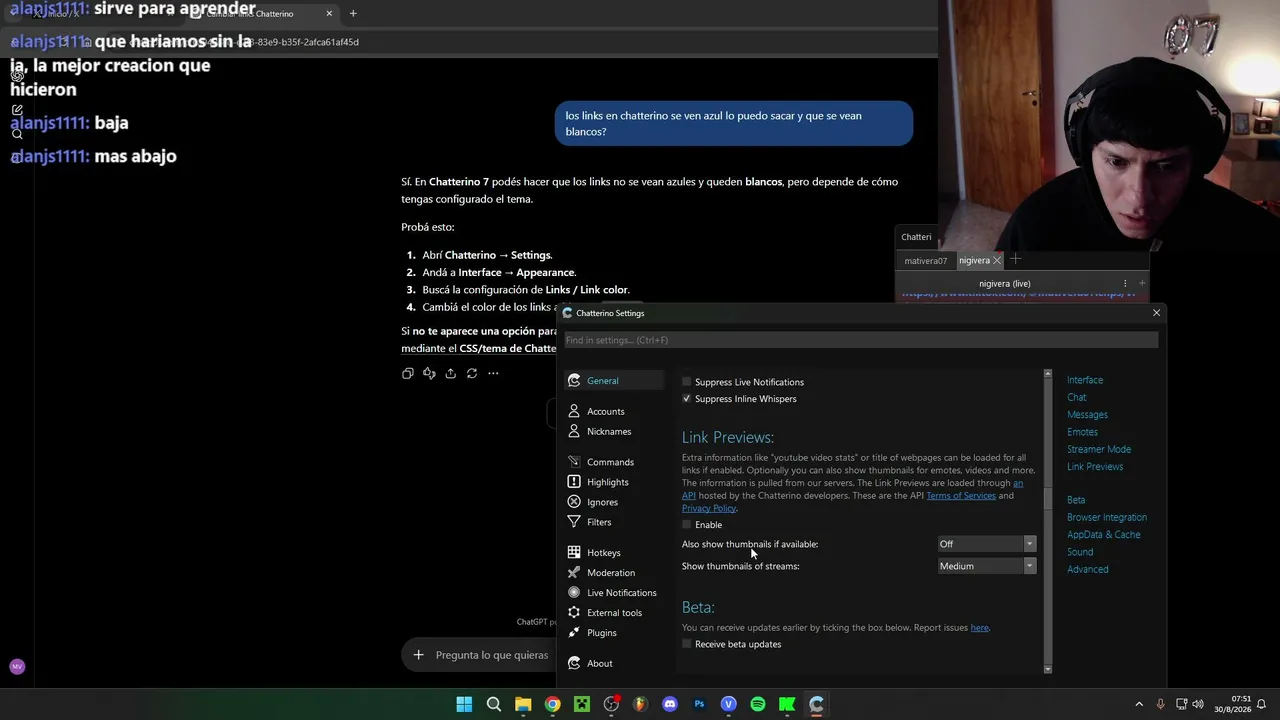This screenshot has height=720, width=1280.
Task: Enable Link Previews checkbox
Action: point(687,525)
